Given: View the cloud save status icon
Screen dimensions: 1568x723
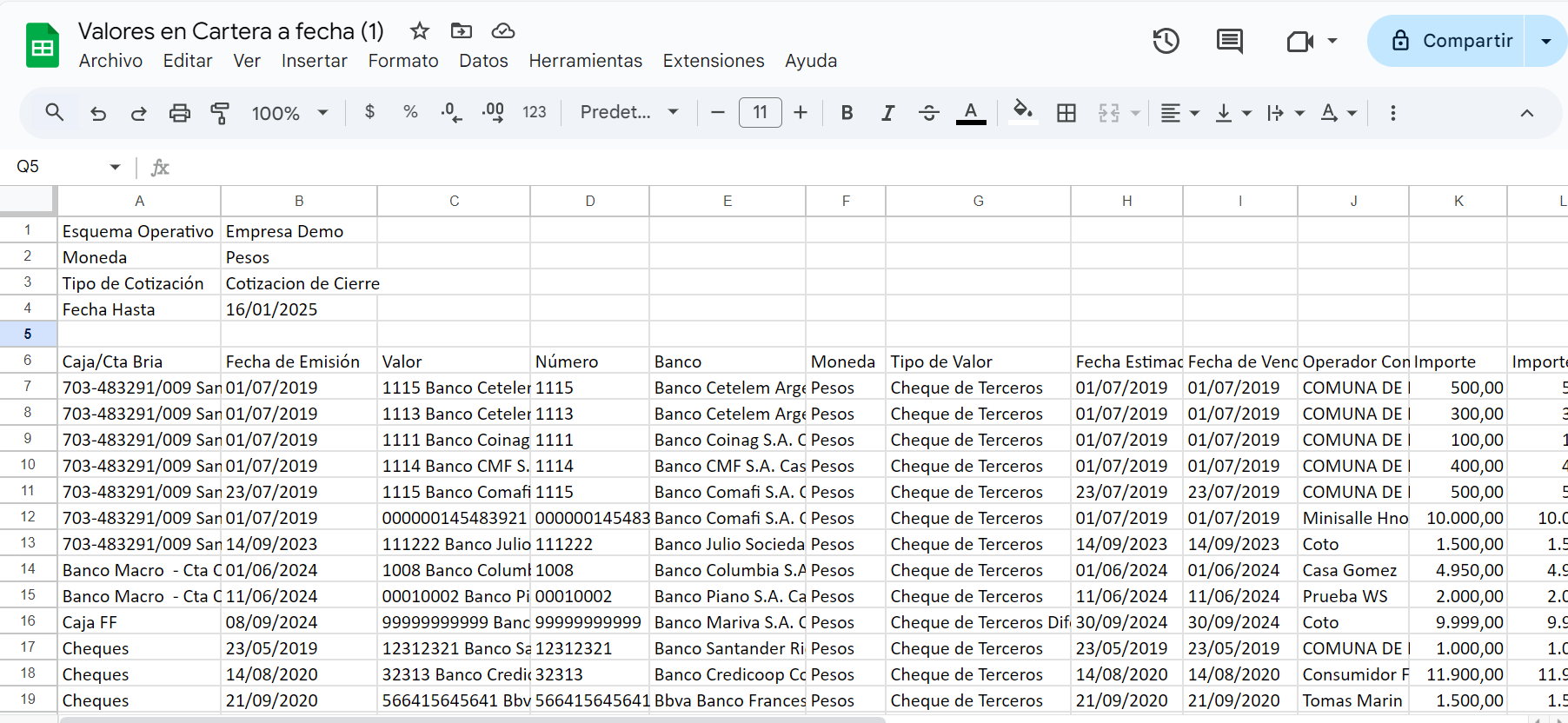Looking at the screenshot, I should pyautogui.click(x=503, y=31).
